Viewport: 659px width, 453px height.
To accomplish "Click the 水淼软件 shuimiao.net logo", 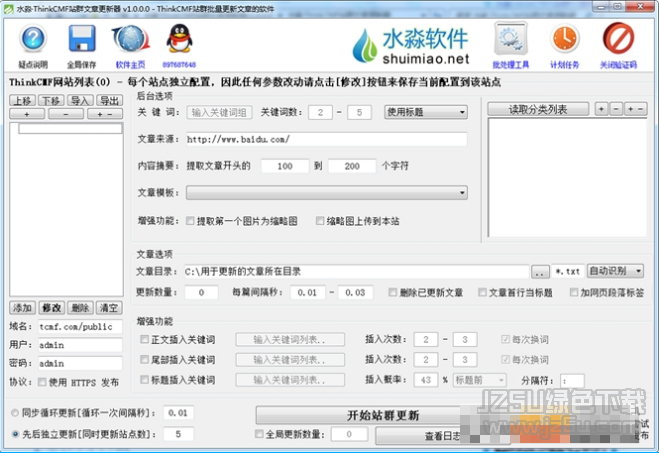I will pos(411,43).
